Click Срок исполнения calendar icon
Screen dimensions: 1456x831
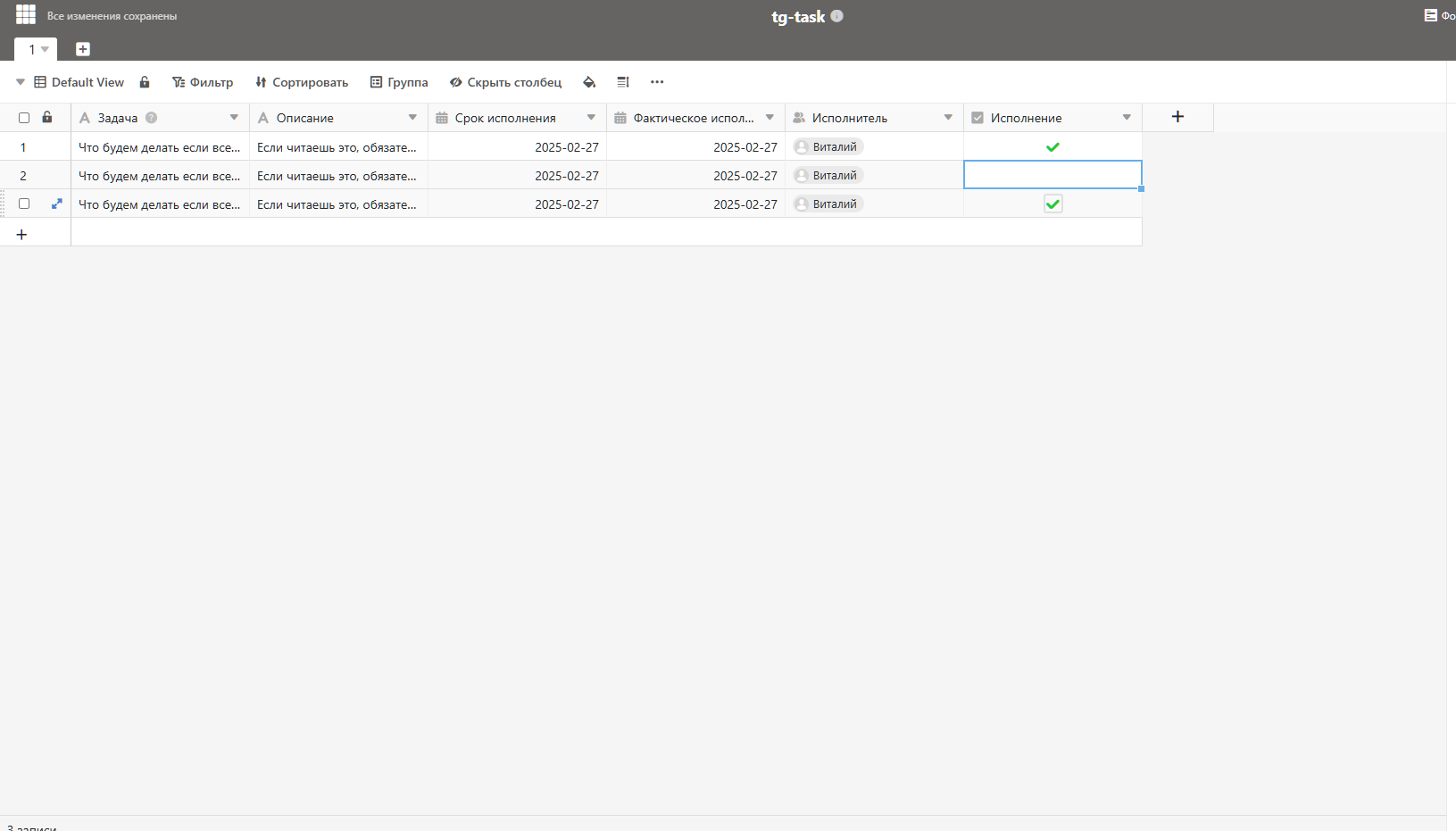coord(442,118)
